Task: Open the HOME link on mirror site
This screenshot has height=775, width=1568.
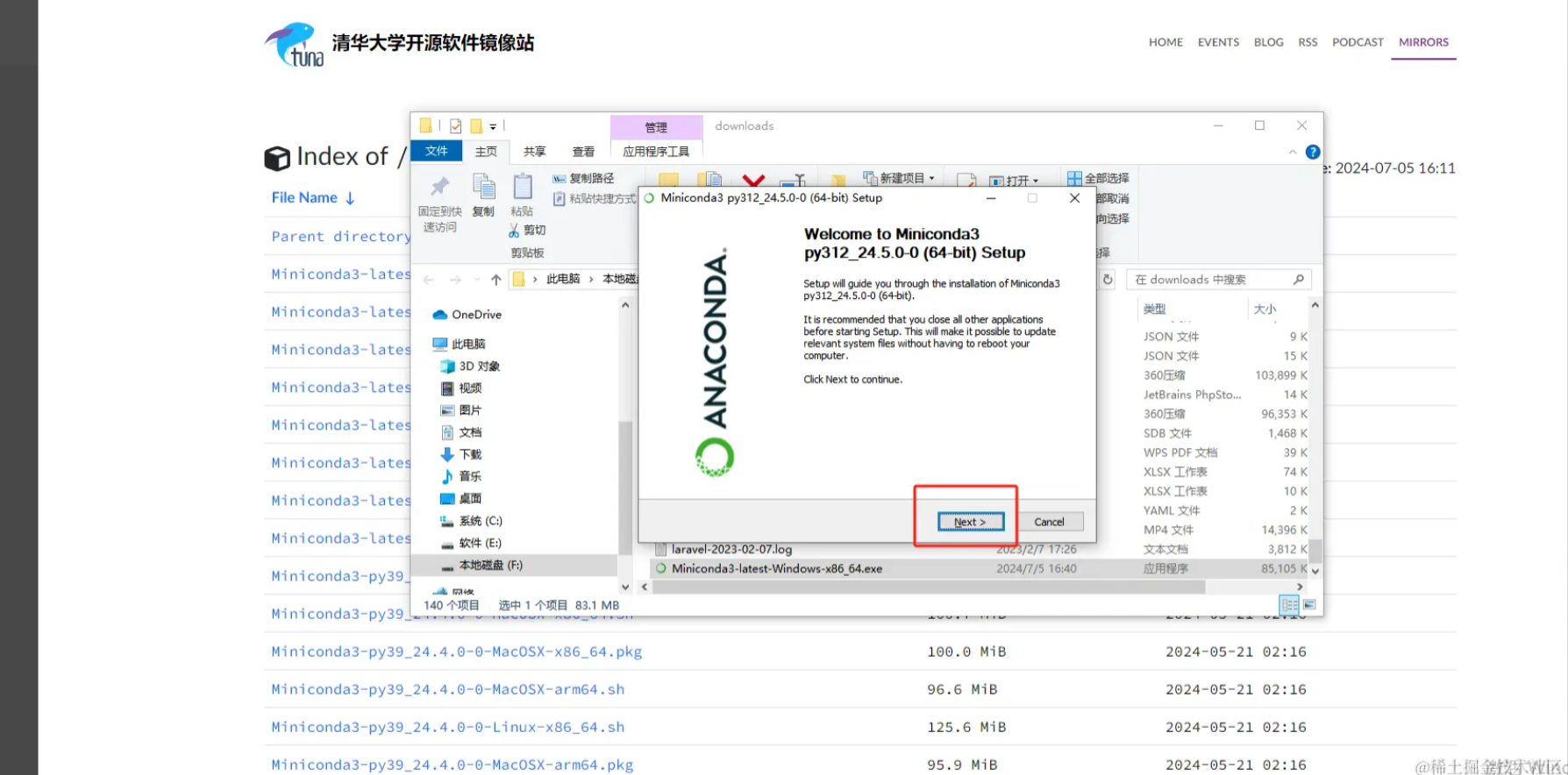Action: (x=1165, y=42)
